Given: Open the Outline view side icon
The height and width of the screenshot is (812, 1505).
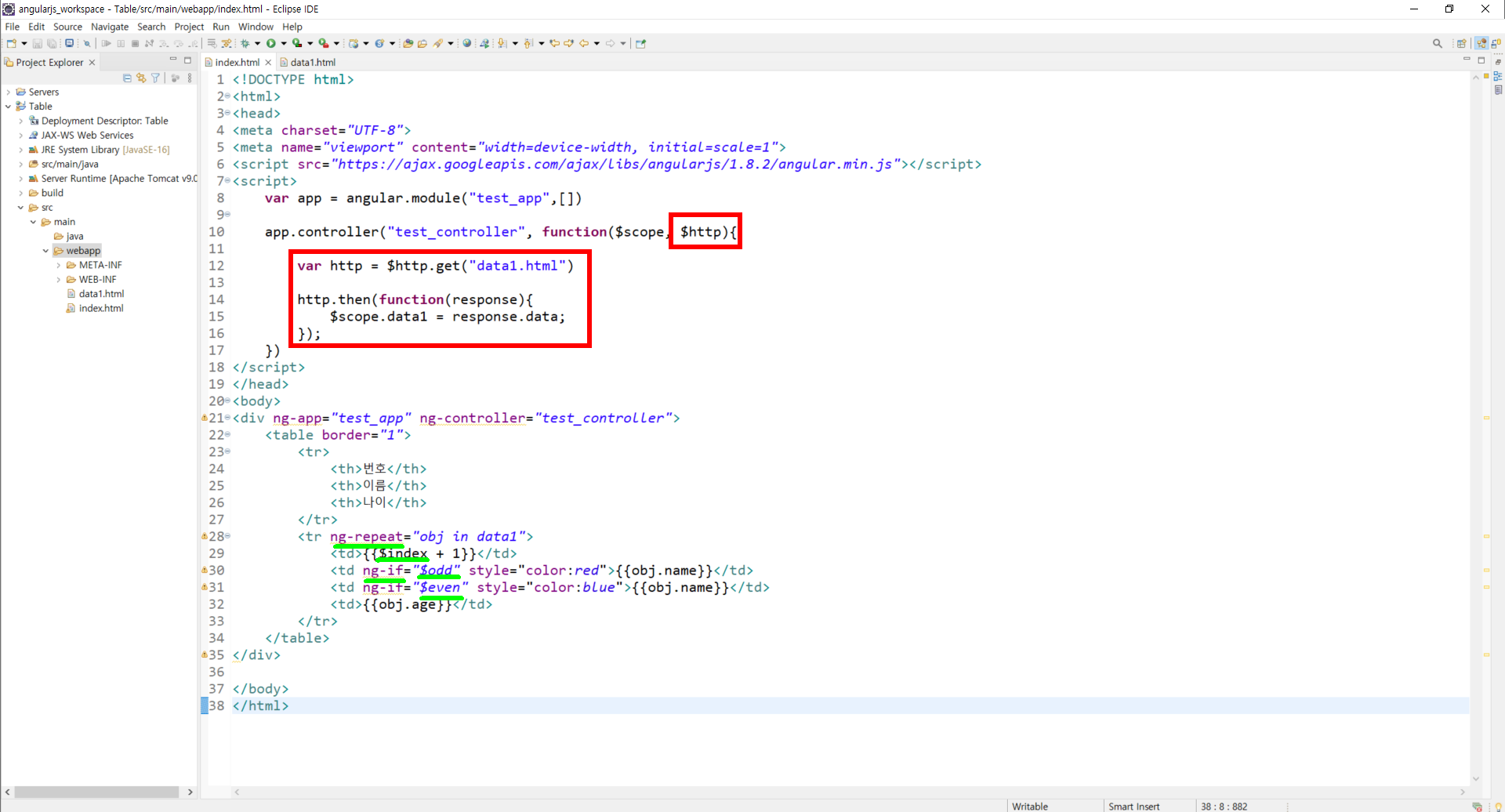Looking at the screenshot, I should point(1498,76).
